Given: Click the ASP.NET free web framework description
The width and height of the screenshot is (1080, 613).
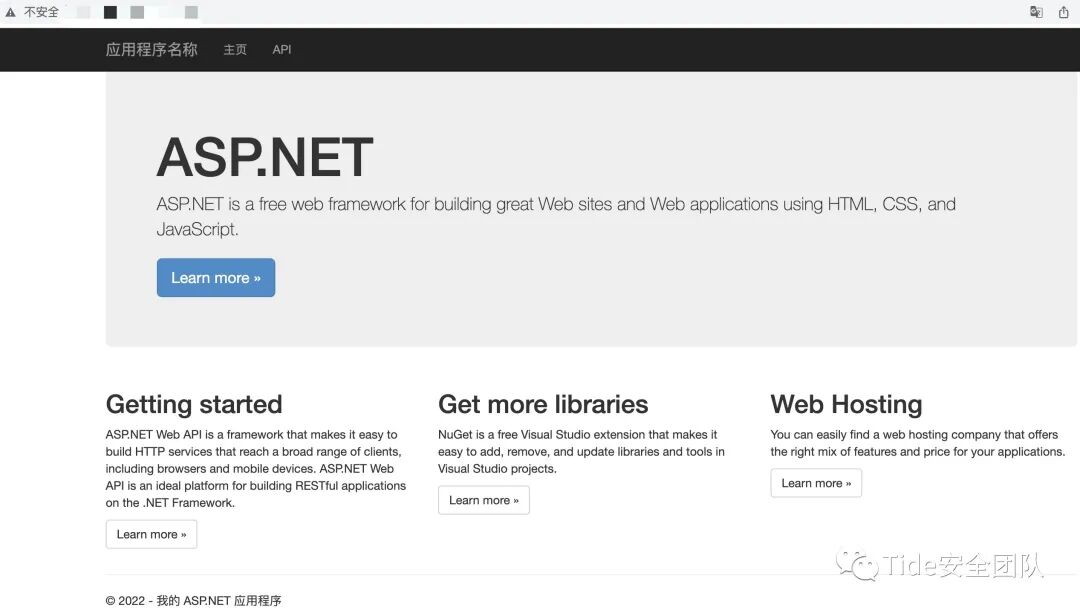Looking at the screenshot, I should click(x=556, y=216).
